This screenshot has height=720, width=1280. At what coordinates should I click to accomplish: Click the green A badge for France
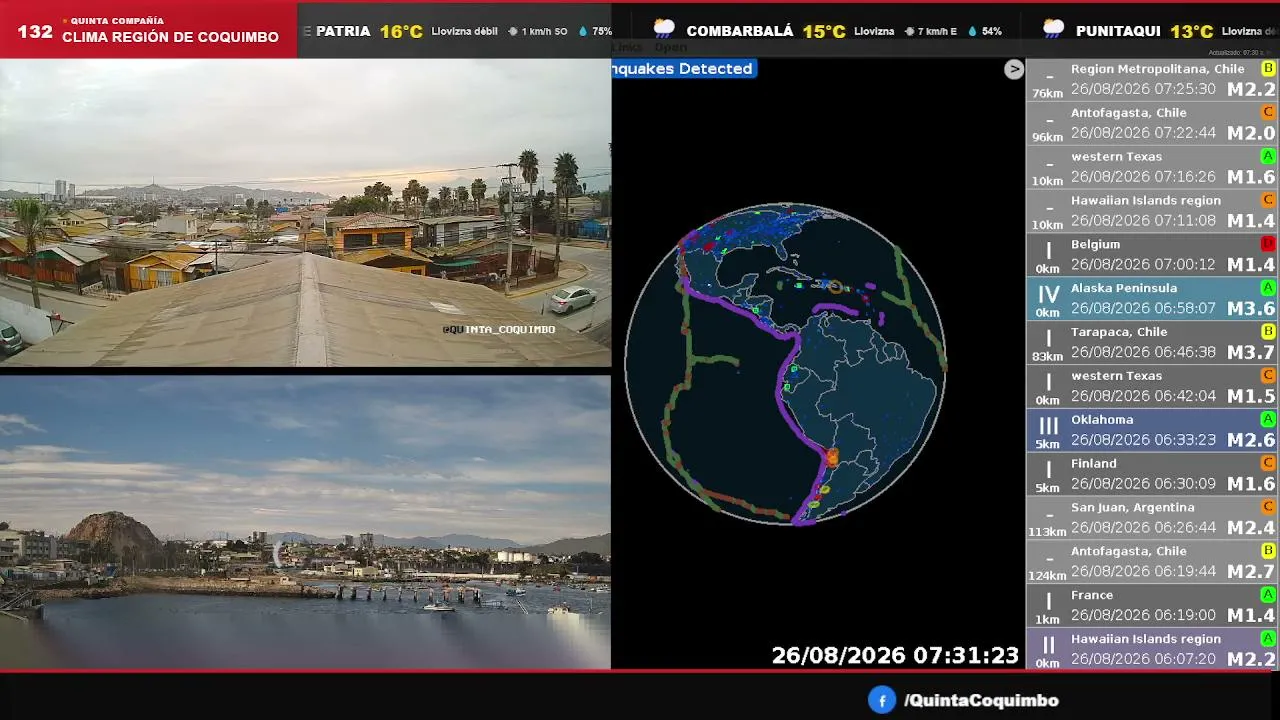coord(1268,595)
